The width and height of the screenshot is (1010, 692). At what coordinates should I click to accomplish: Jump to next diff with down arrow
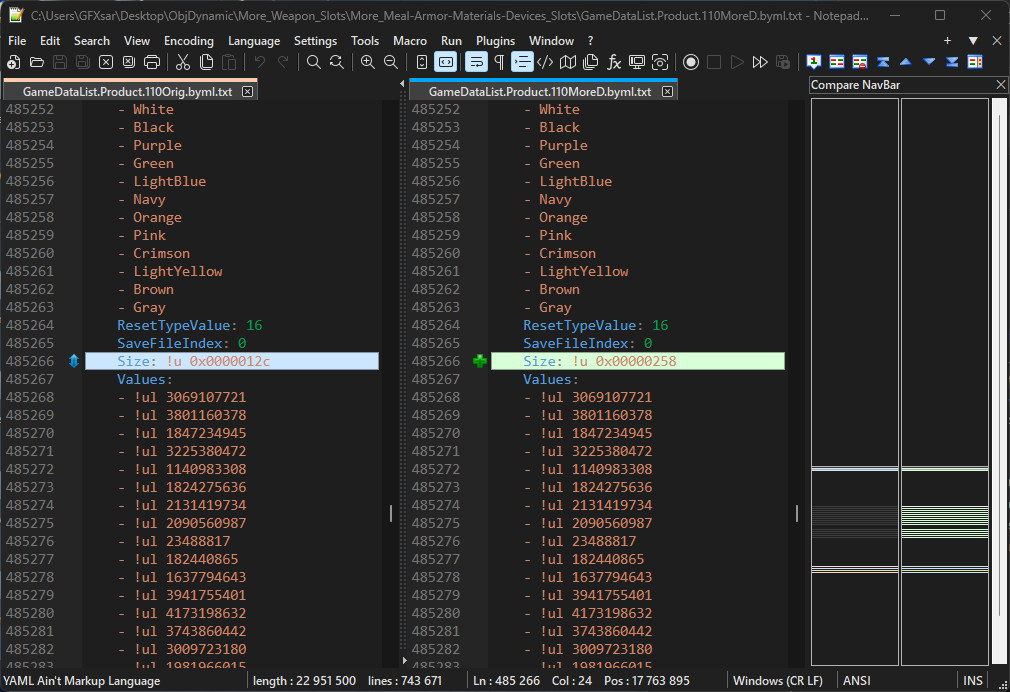pyautogui.click(x=929, y=62)
